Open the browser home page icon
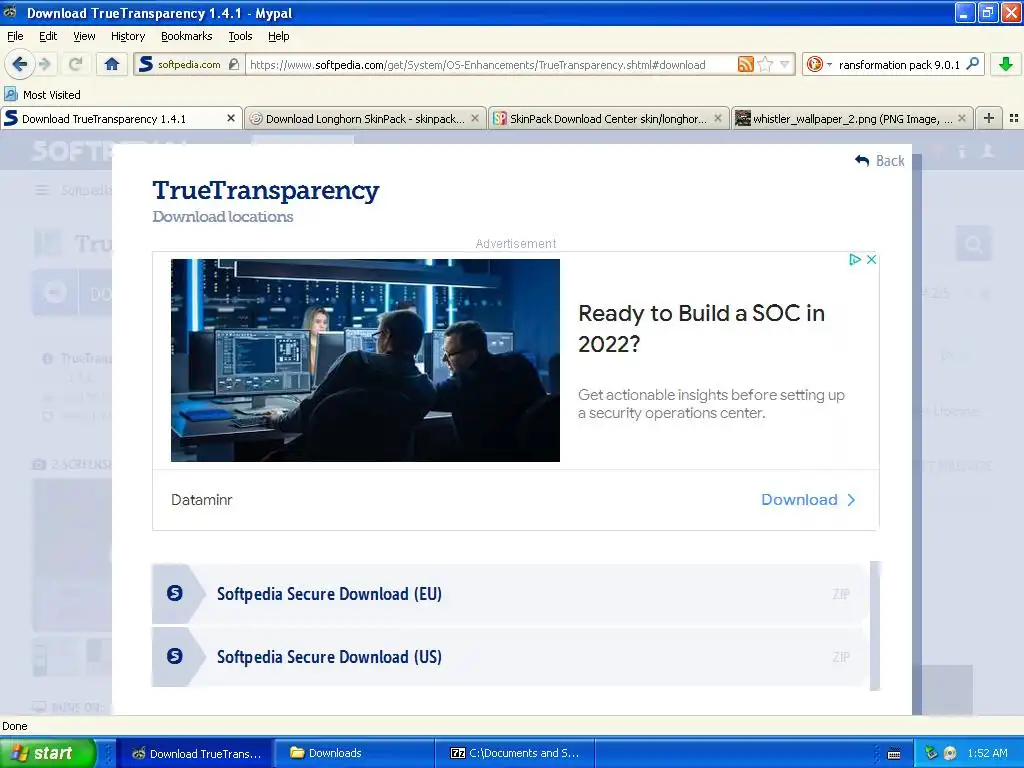 [112, 64]
